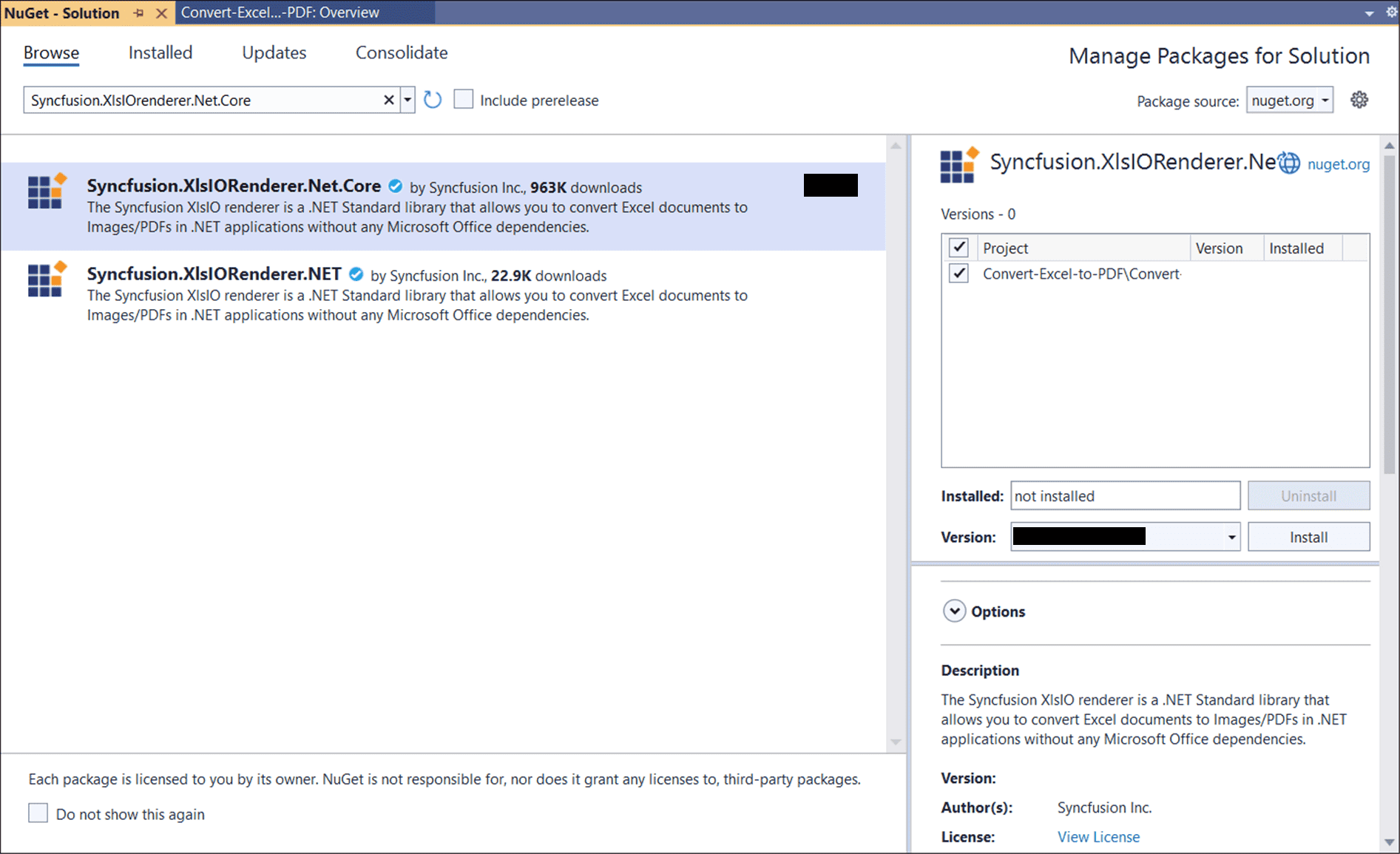Expand the Options section
The width and height of the screenshot is (1400, 854).
point(955,611)
